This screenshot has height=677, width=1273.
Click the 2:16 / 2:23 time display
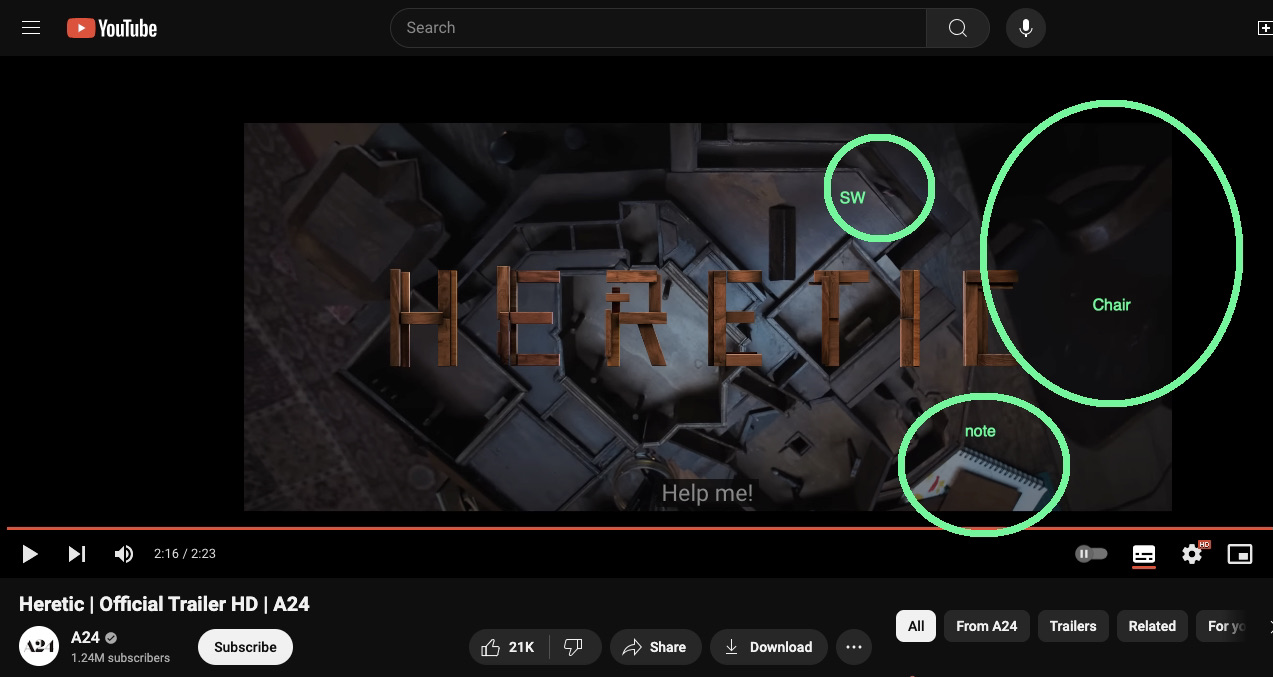[185, 554]
